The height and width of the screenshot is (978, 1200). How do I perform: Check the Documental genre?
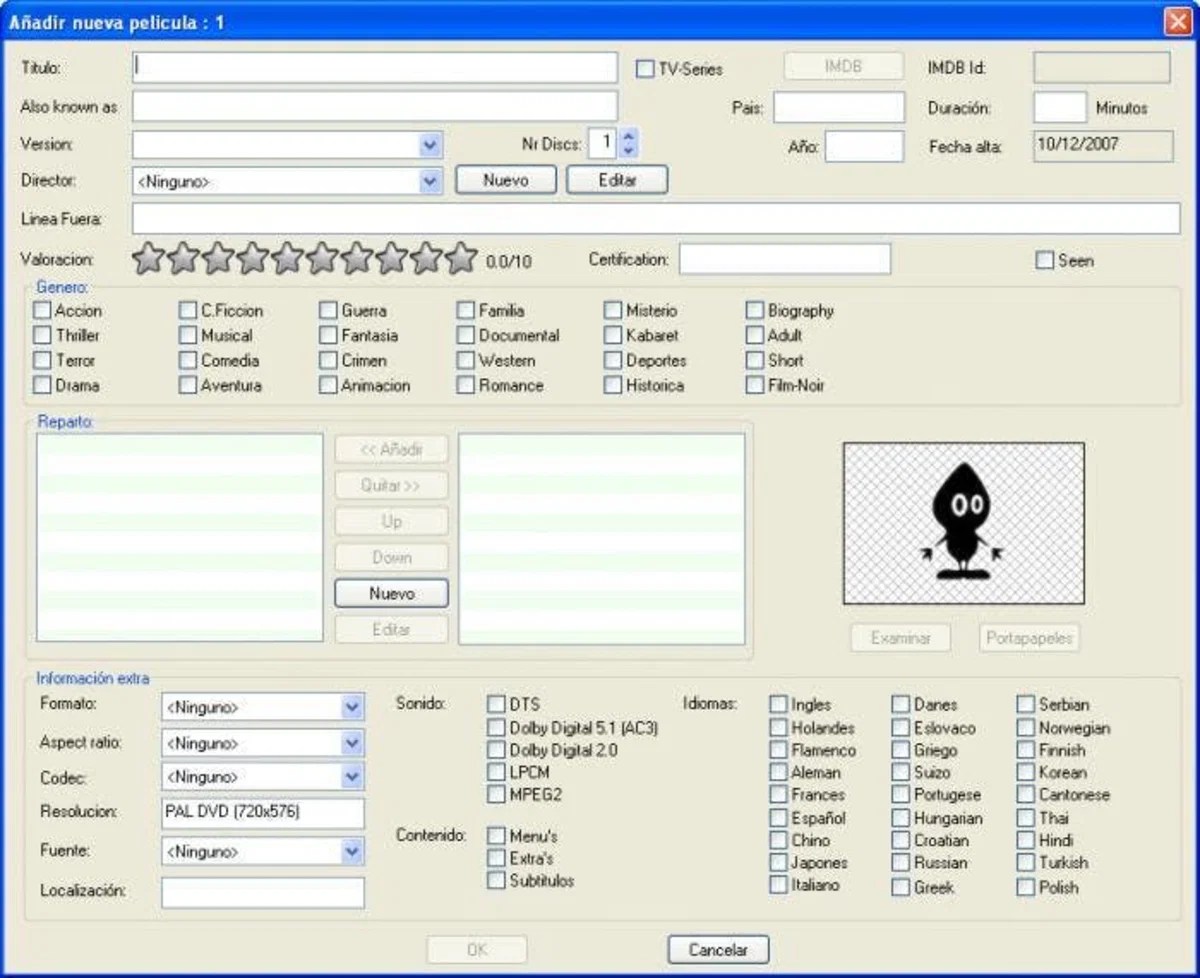pyautogui.click(x=465, y=335)
